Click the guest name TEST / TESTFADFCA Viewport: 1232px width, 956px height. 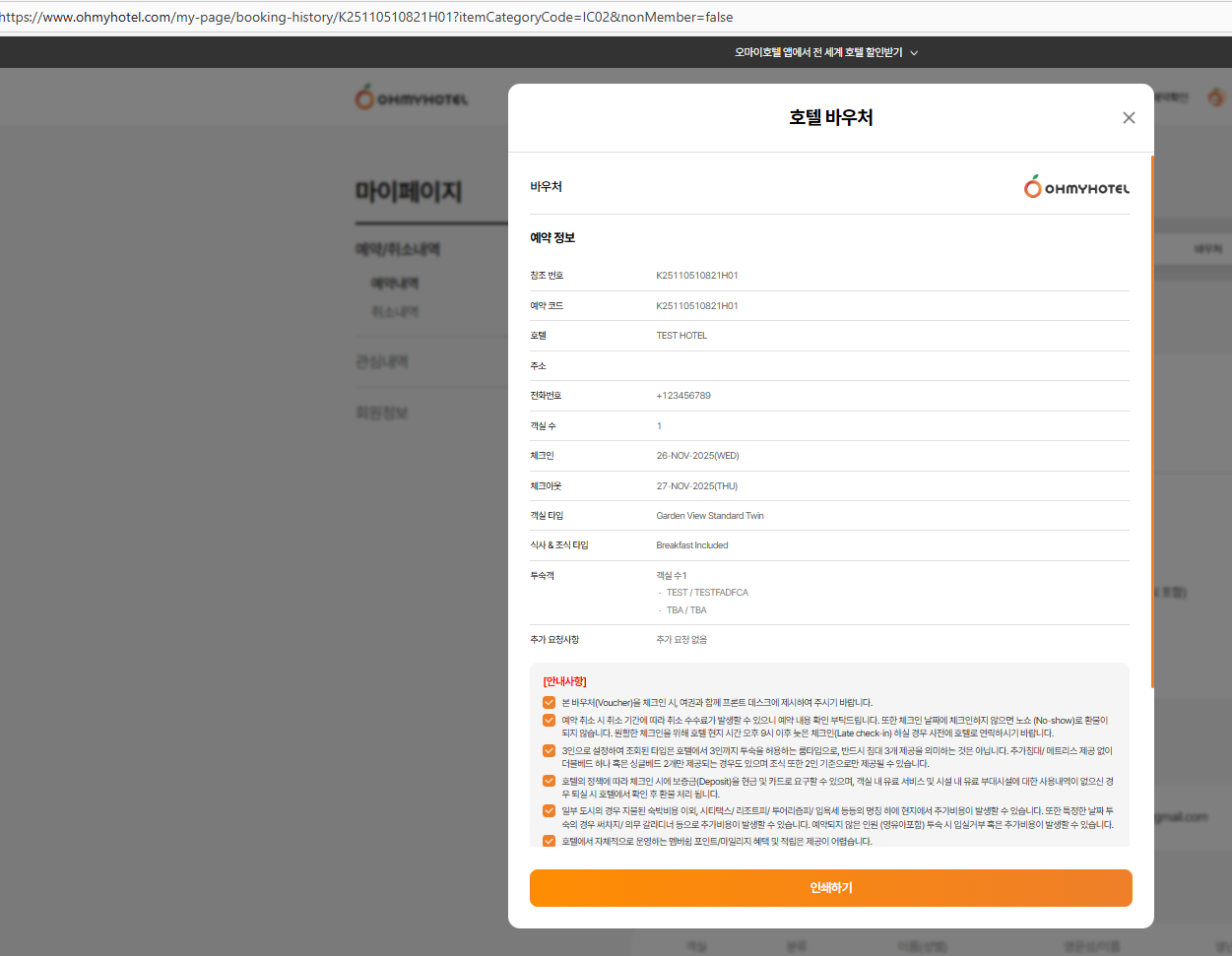click(707, 593)
